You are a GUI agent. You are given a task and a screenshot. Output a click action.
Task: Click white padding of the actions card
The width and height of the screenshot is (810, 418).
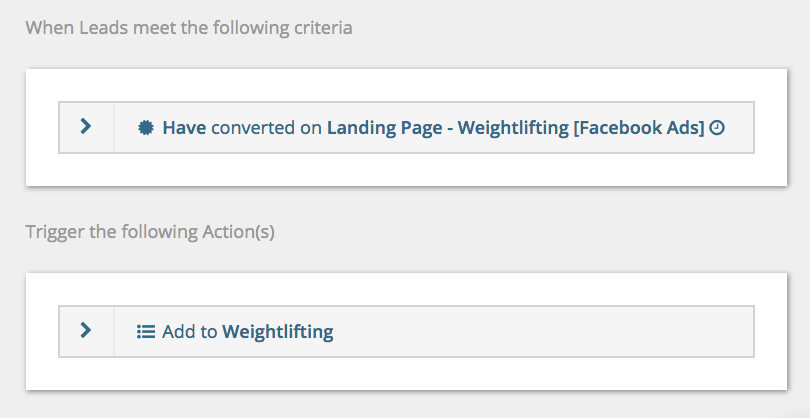point(407,373)
